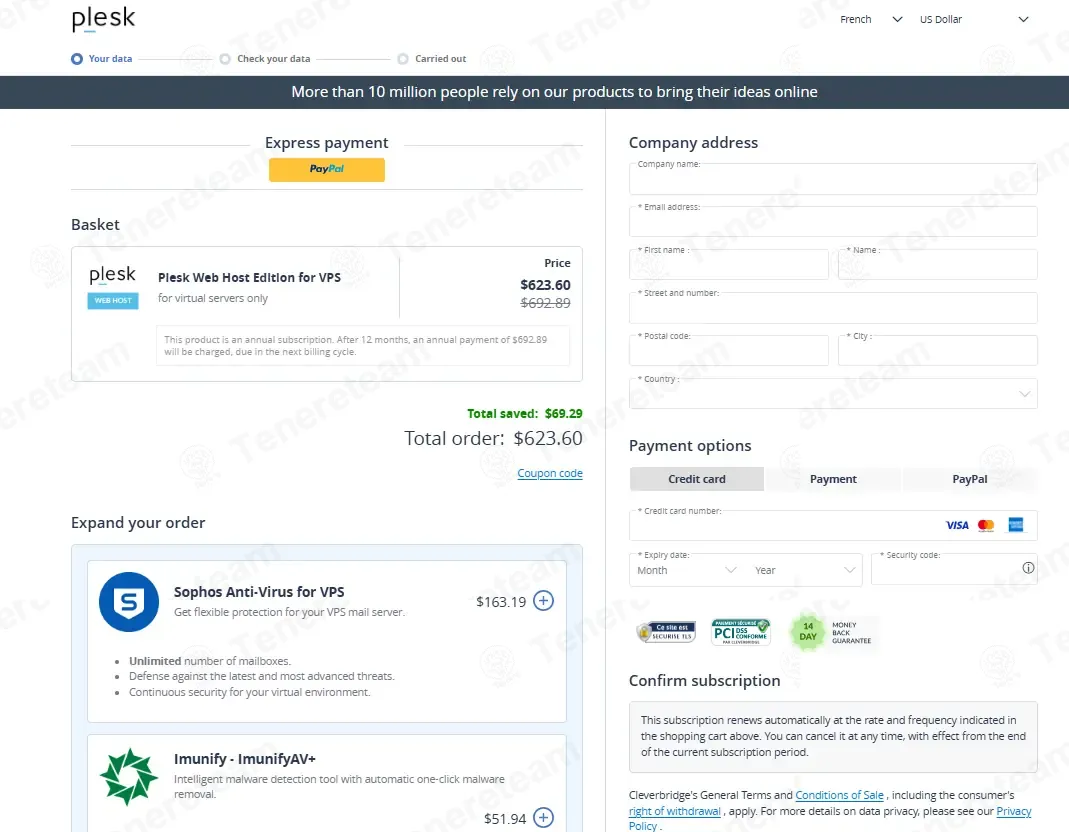Click the $163.19 Sophos price

pos(501,601)
